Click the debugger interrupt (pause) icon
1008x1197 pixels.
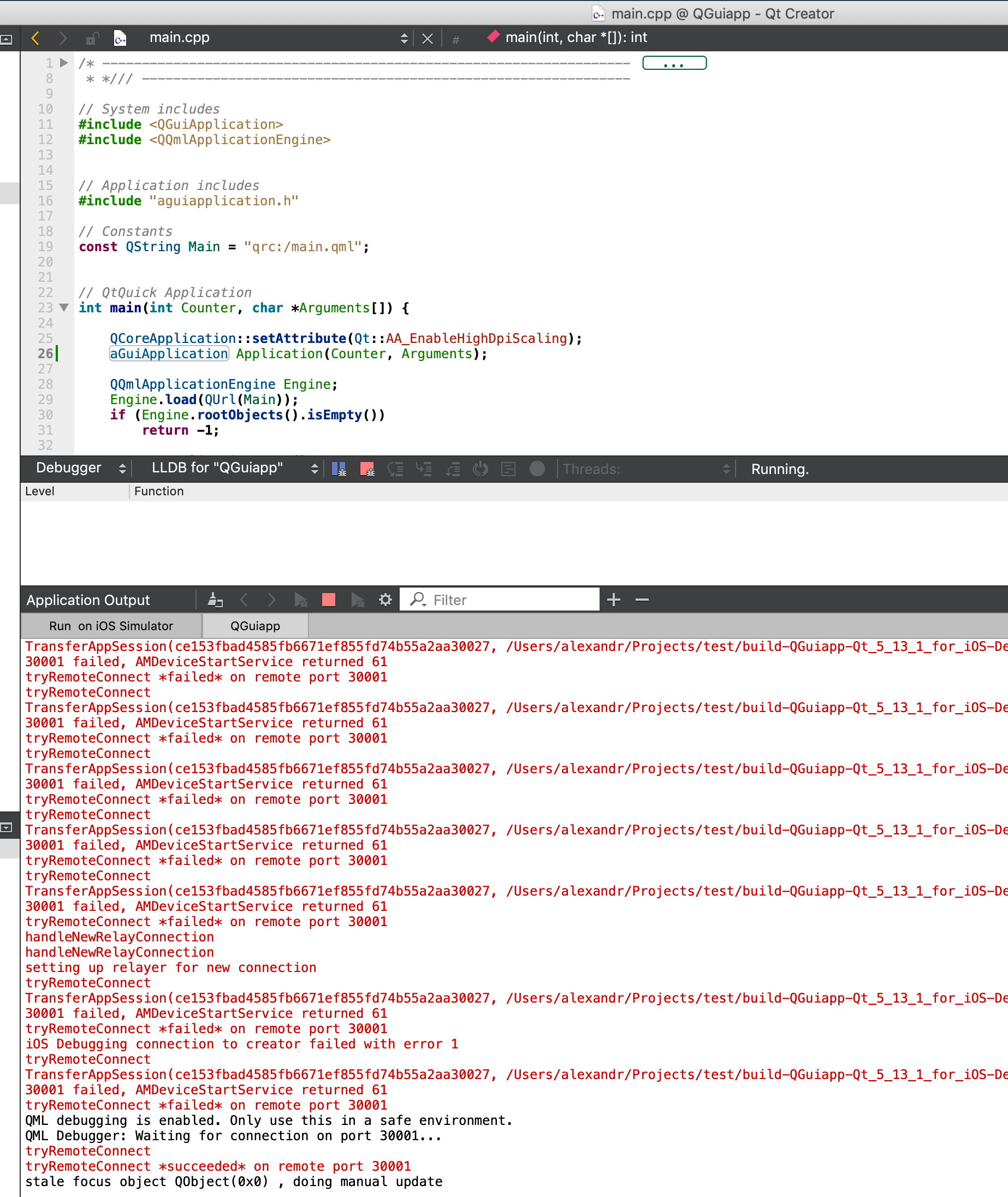point(339,469)
